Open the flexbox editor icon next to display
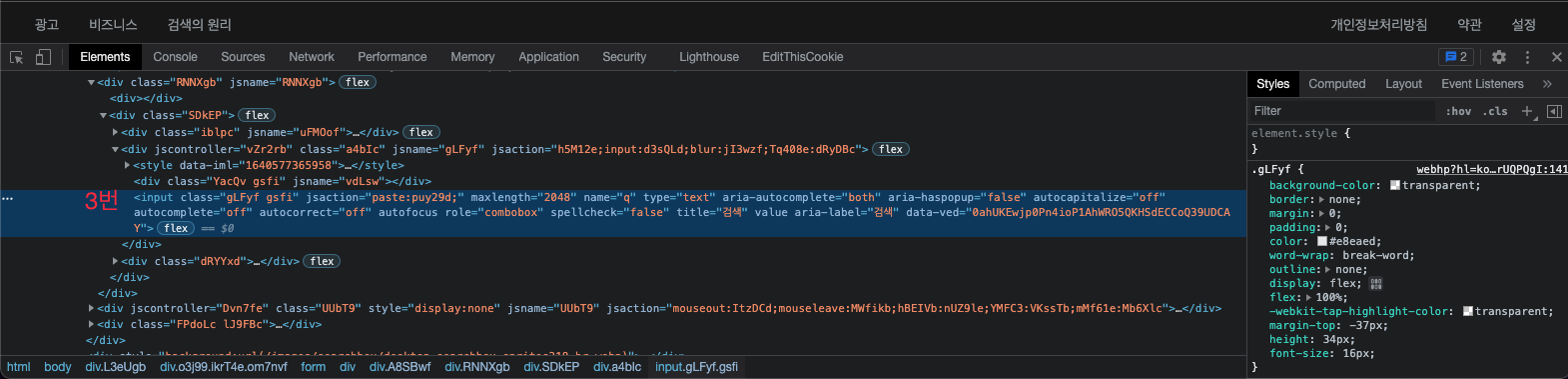The image size is (1568, 379). pos(1375,284)
